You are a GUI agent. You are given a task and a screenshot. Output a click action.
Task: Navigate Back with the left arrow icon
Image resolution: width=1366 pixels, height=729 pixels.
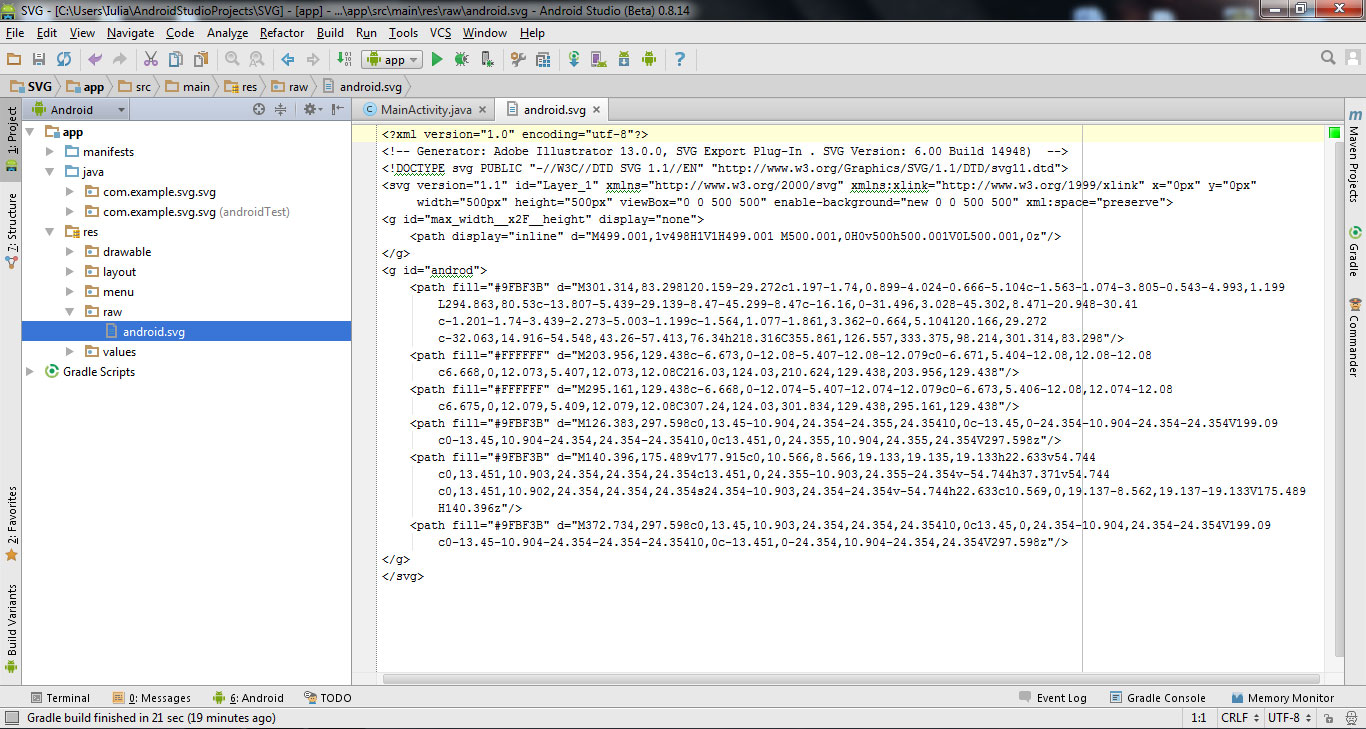pos(288,60)
